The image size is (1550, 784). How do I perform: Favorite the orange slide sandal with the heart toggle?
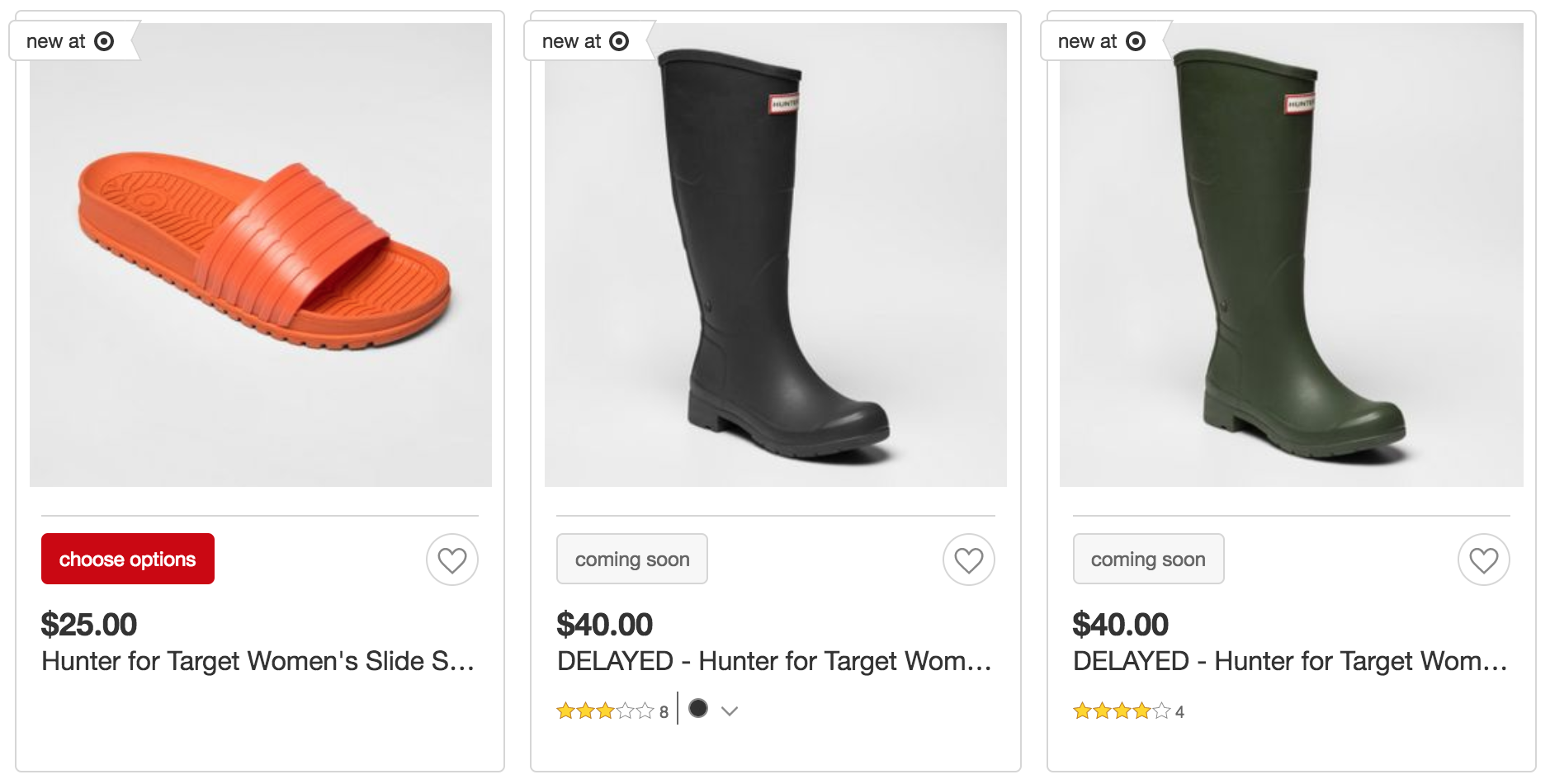(451, 559)
